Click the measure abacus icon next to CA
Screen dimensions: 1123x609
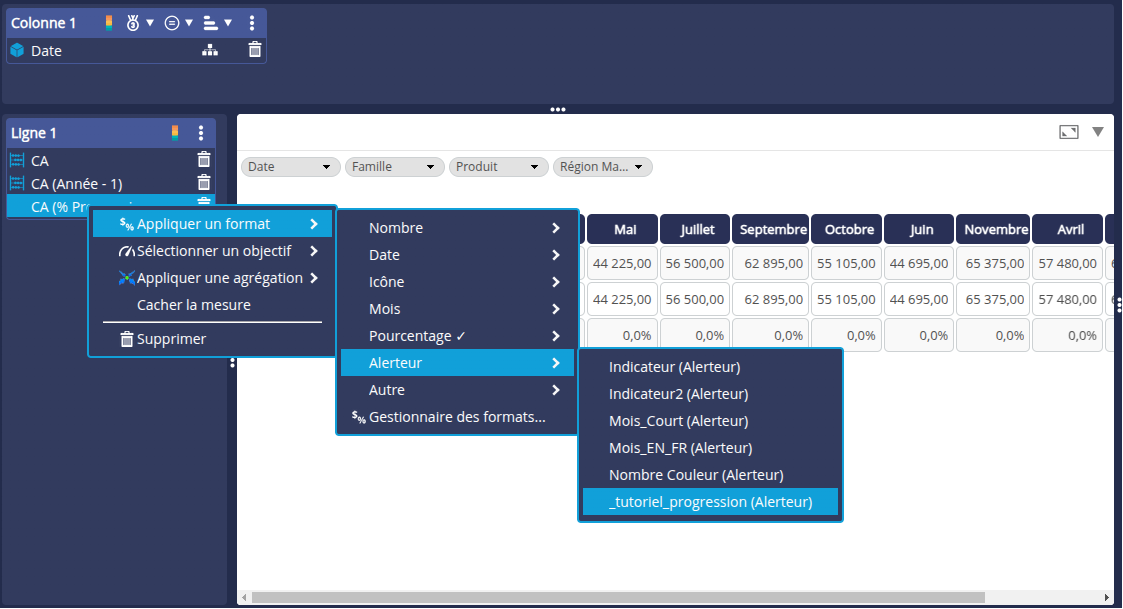tap(18, 160)
